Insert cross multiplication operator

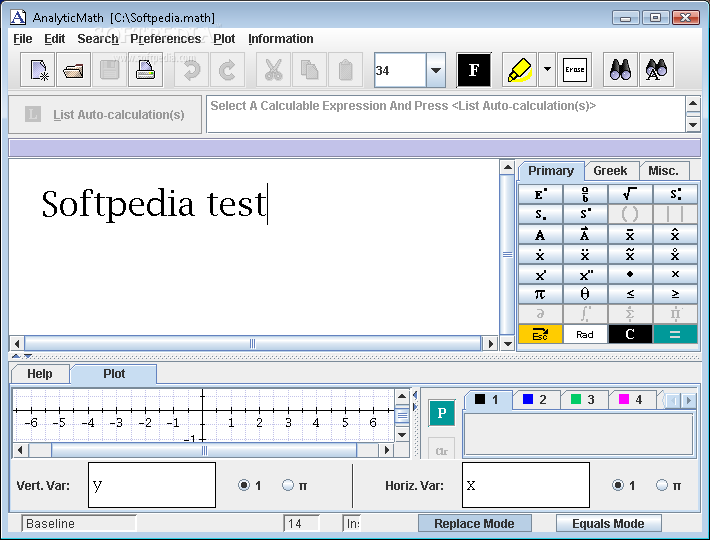click(675, 274)
